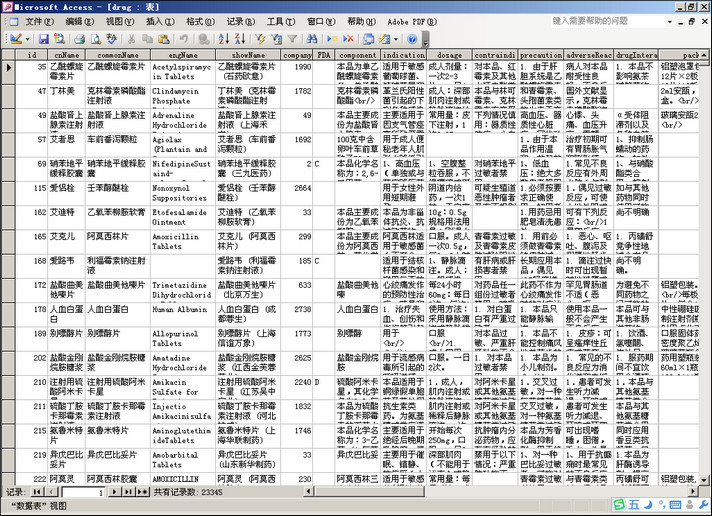712x516 pixels.
Task: Open Microsoft Access Help question icon
Action: pos(412,39)
